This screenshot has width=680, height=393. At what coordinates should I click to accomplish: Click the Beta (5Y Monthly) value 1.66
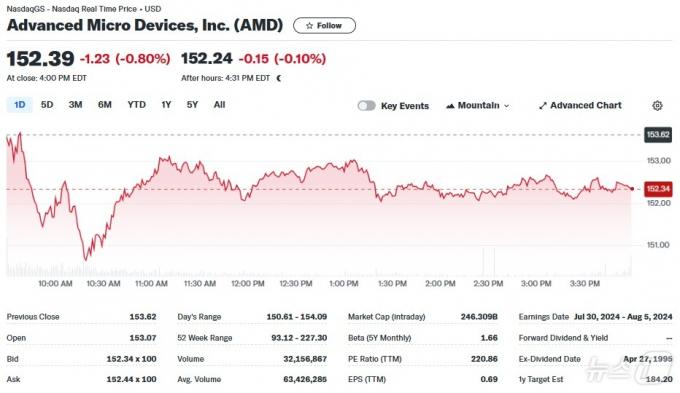(x=489, y=338)
